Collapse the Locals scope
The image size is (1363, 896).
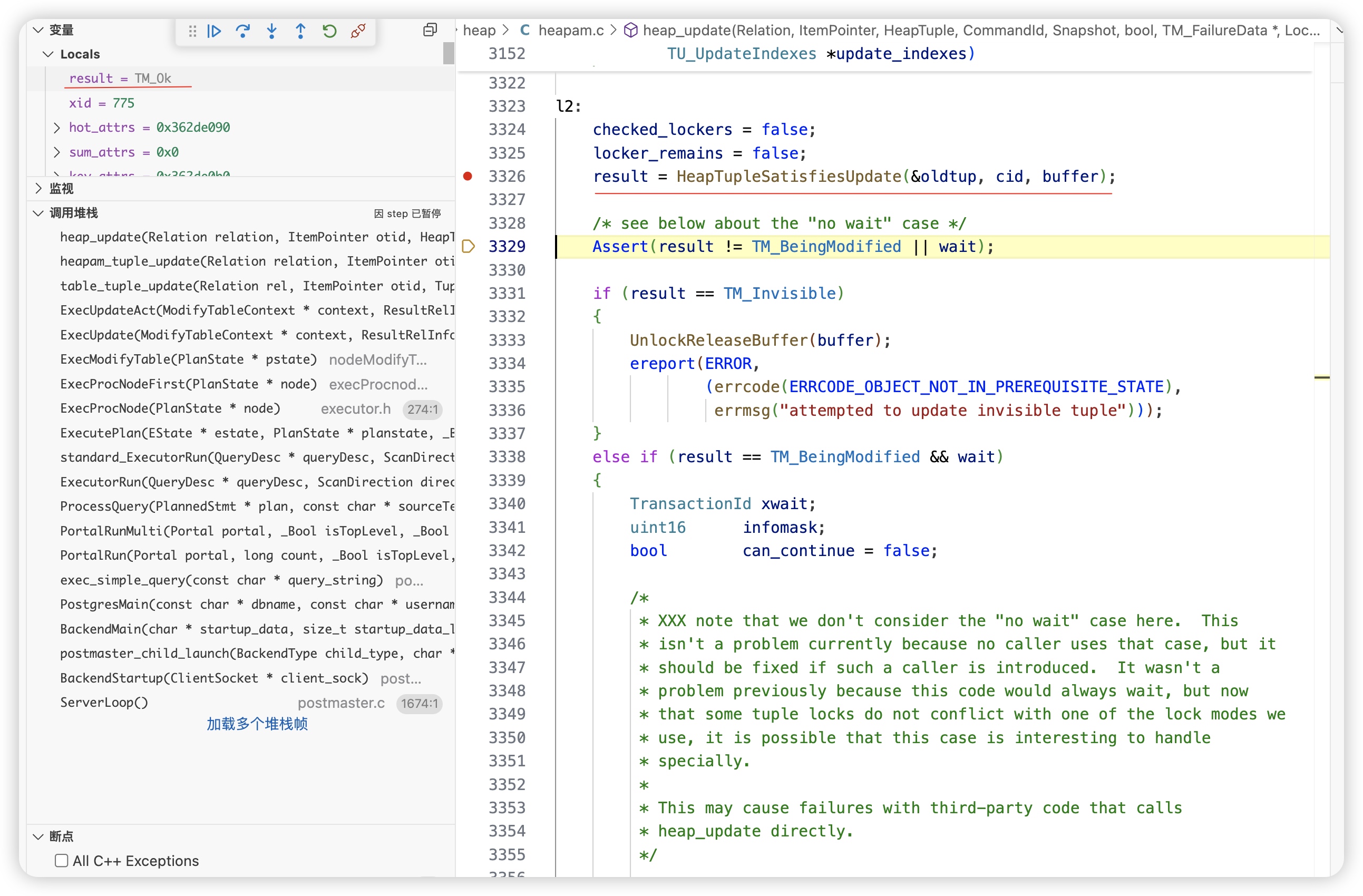48,54
